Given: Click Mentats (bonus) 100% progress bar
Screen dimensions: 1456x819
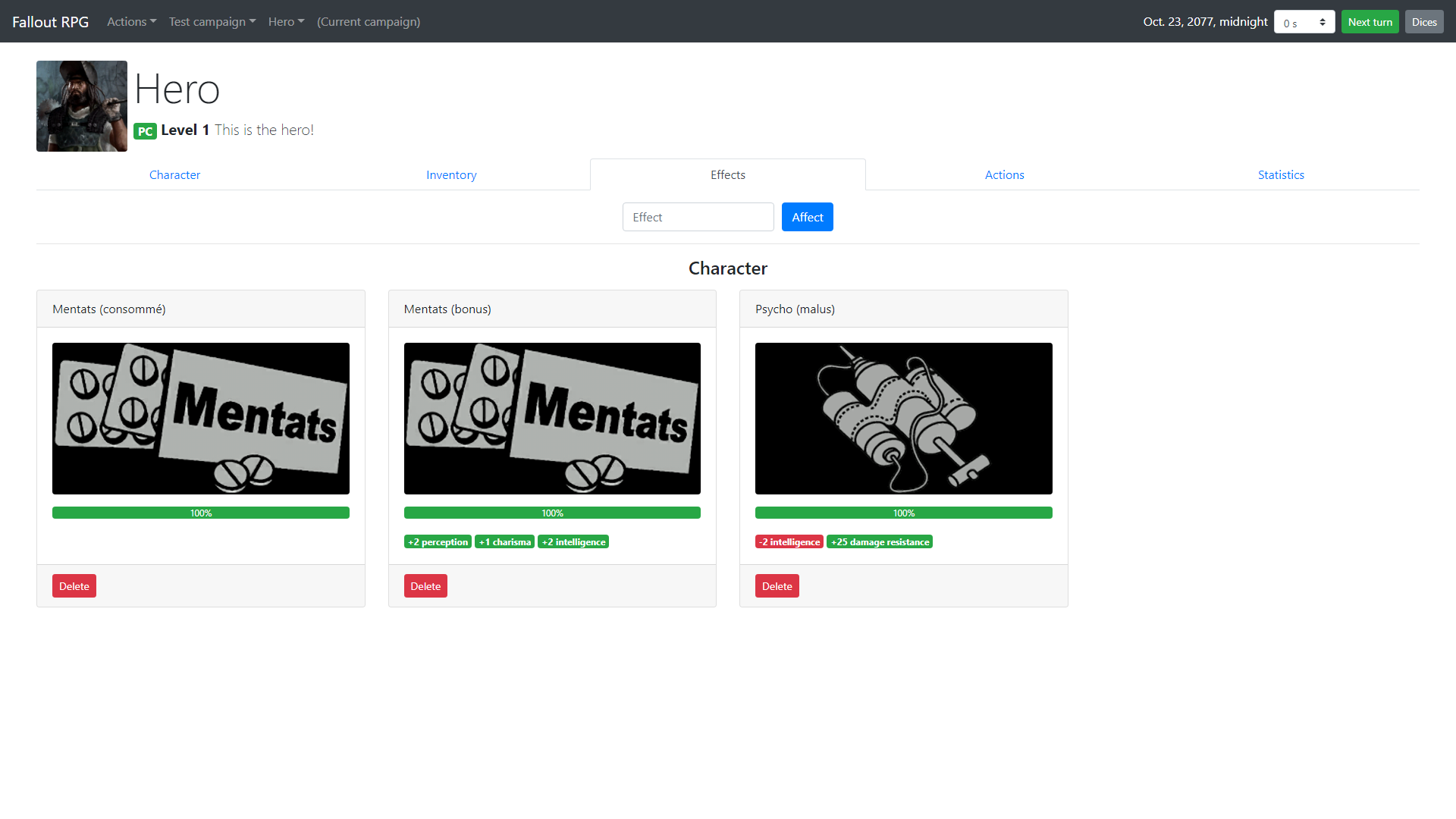Looking at the screenshot, I should (x=552, y=513).
